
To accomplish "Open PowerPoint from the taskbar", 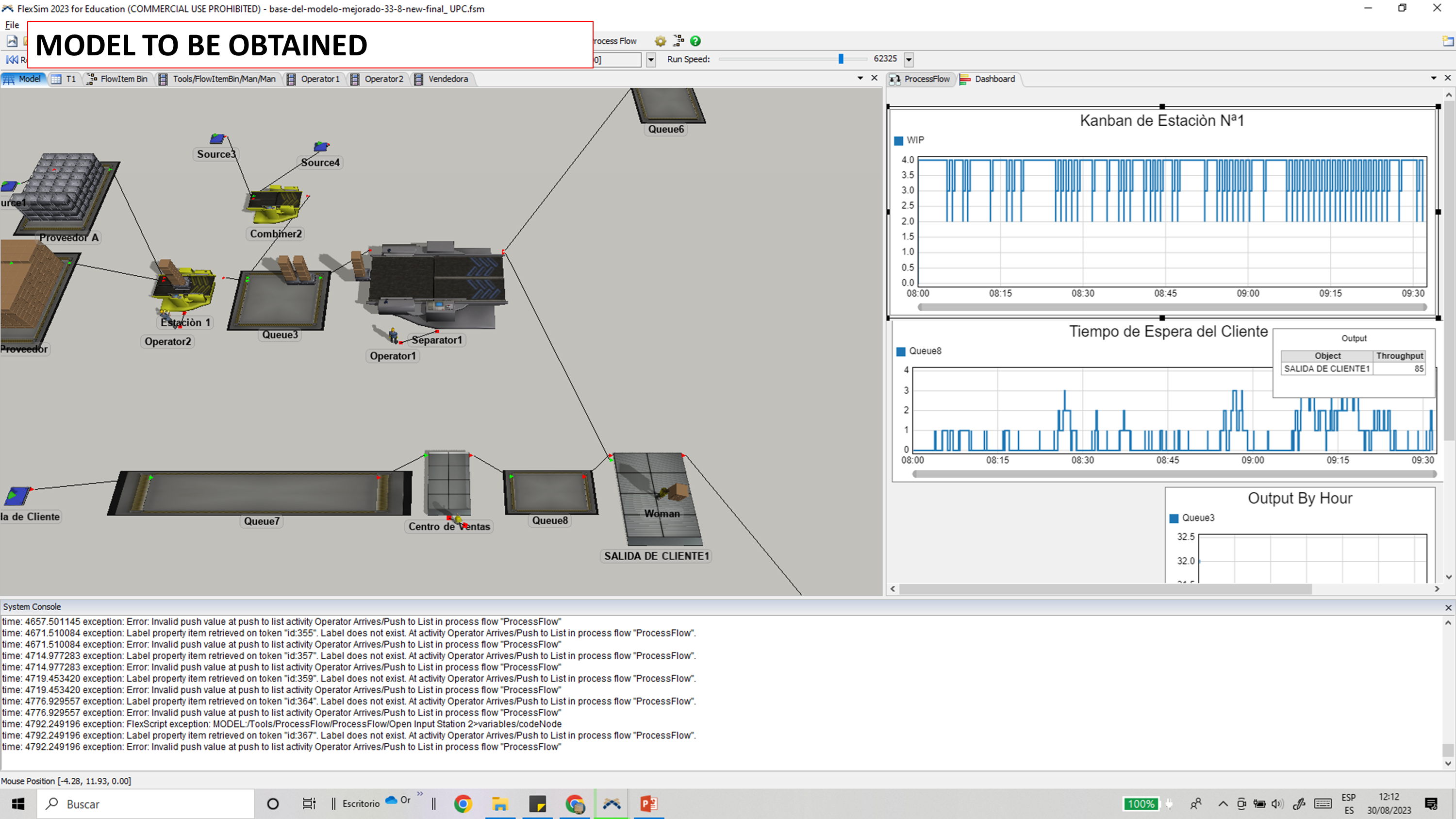I will pos(648,803).
